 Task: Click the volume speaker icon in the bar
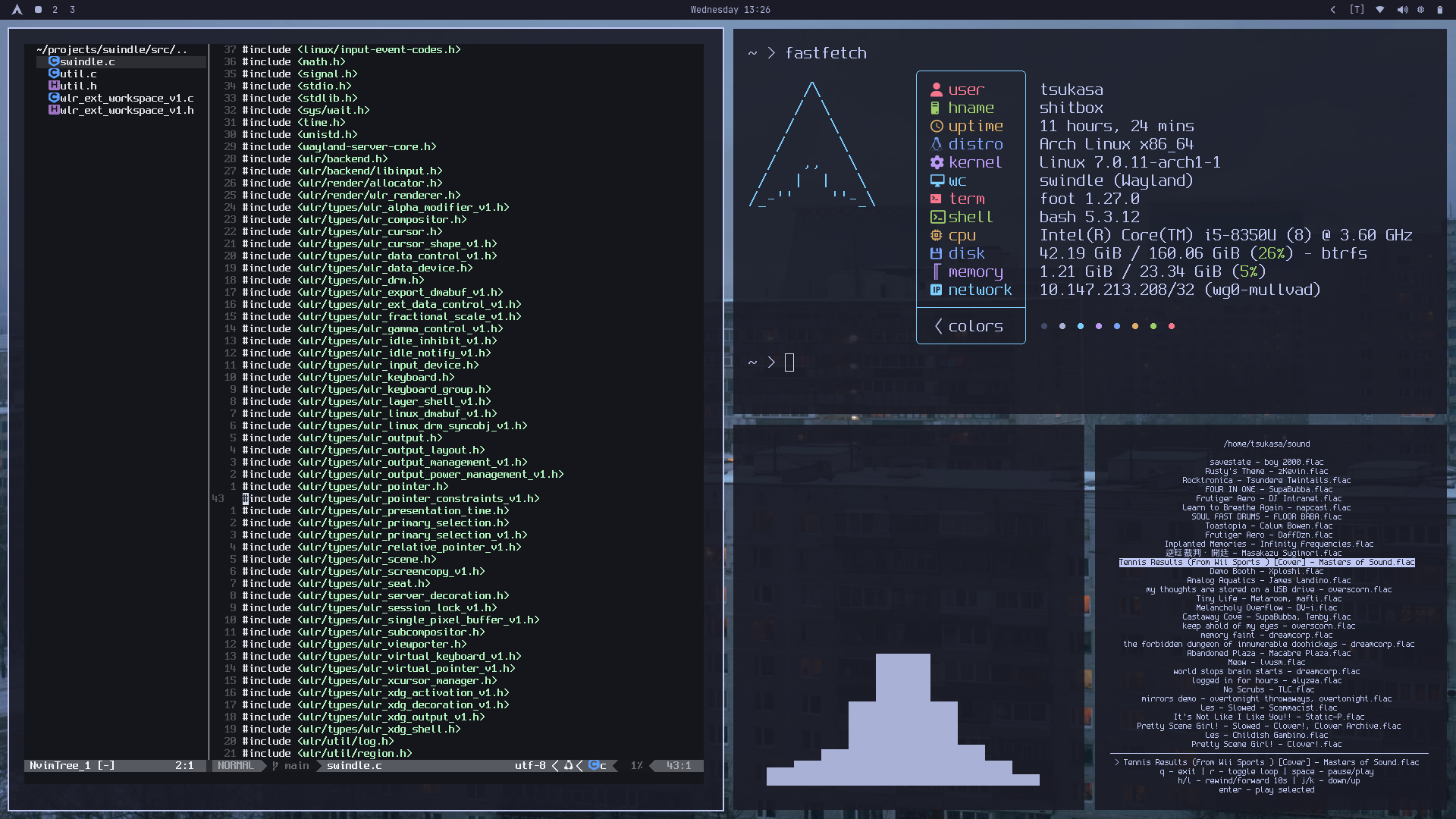click(1401, 10)
